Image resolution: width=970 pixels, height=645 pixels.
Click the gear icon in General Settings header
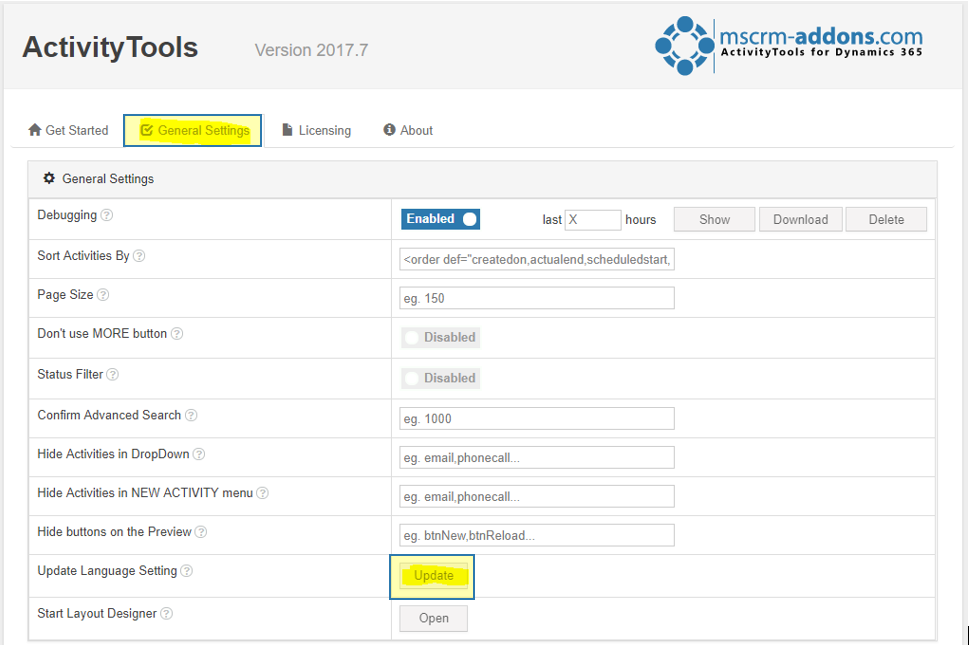point(49,179)
